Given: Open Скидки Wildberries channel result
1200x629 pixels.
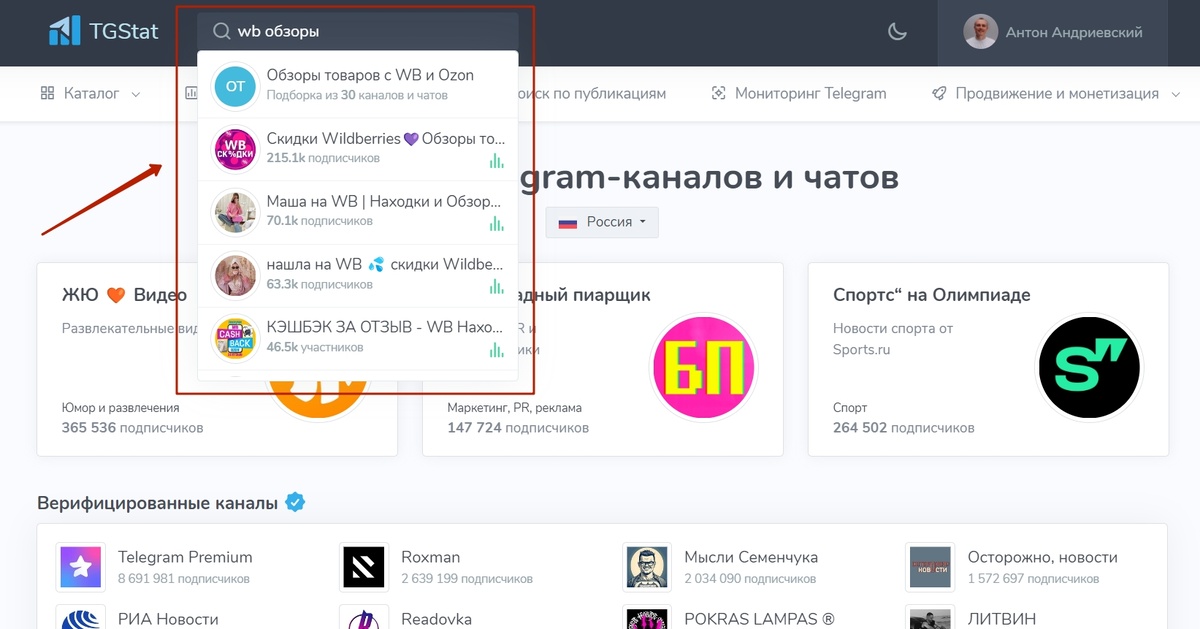Looking at the screenshot, I should (x=358, y=148).
